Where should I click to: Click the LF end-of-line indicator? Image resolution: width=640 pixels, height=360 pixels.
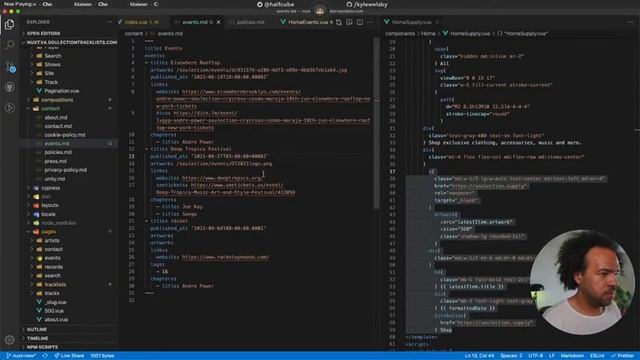click(552, 356)
